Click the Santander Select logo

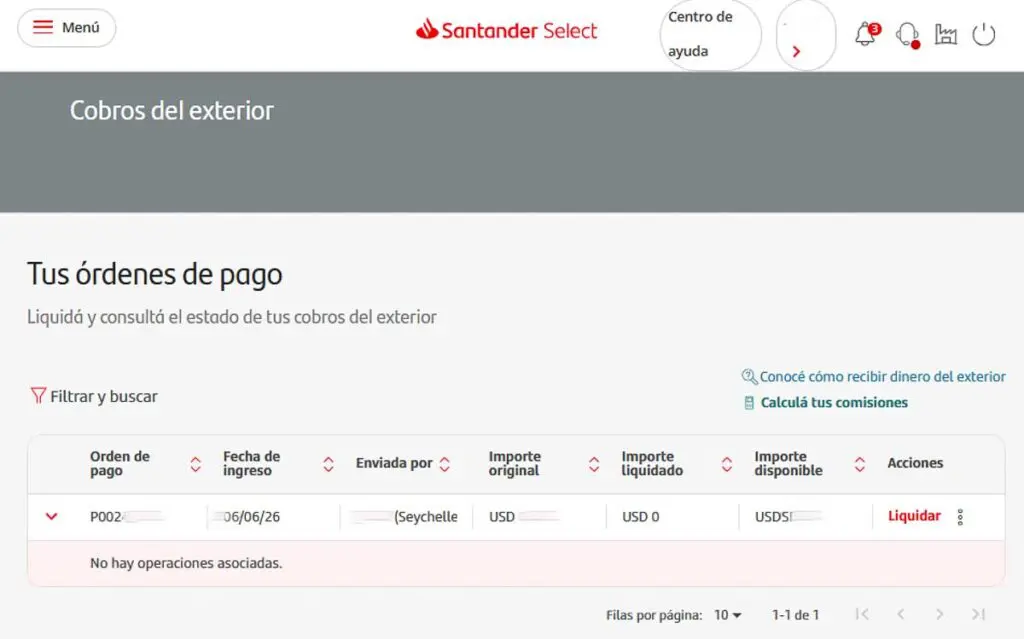pyautogui.click(x=506, y=30)
